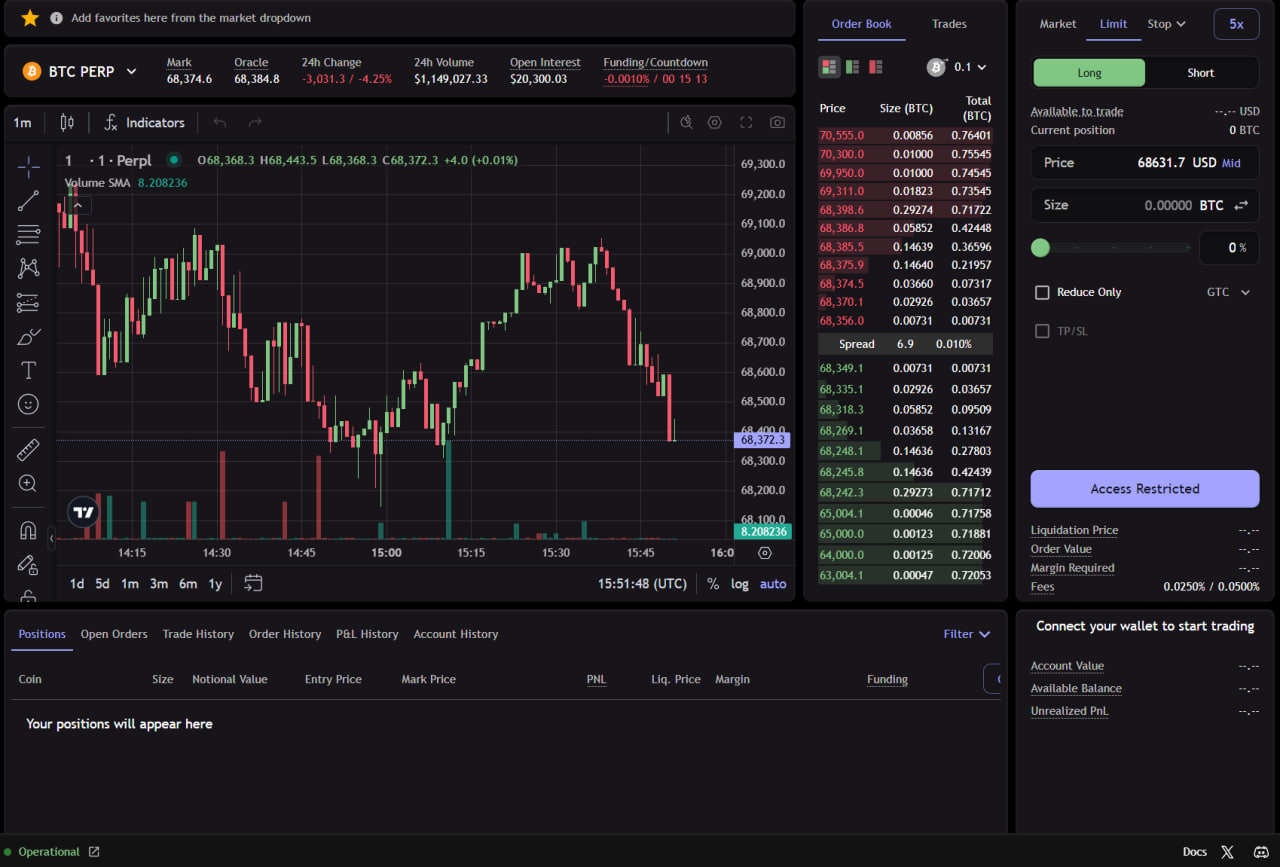Open the Open Orders tab
The width and height of the screenshot is (1280, 867).
click(114, 634)
